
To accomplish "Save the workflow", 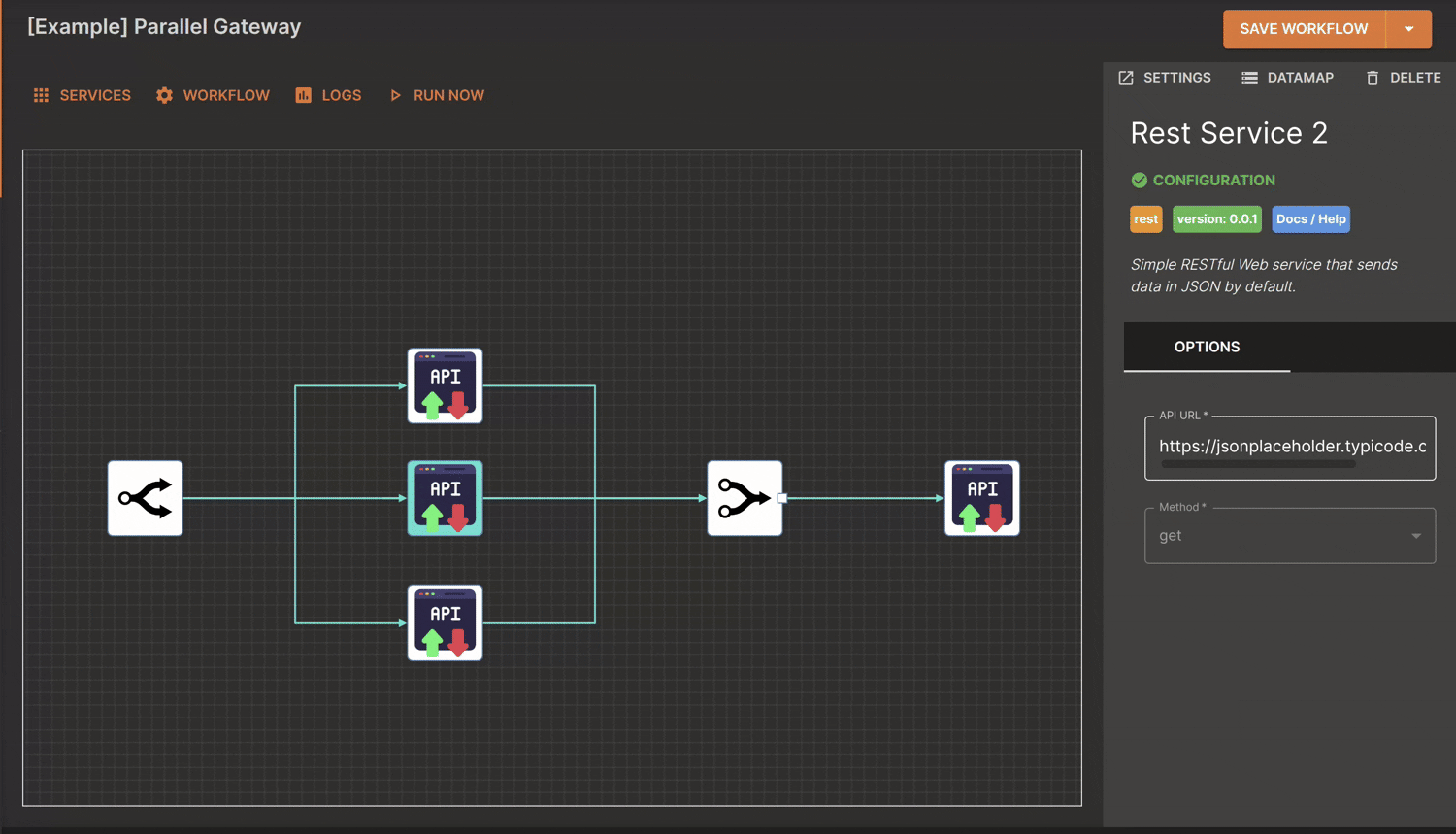I will 1304,29.
